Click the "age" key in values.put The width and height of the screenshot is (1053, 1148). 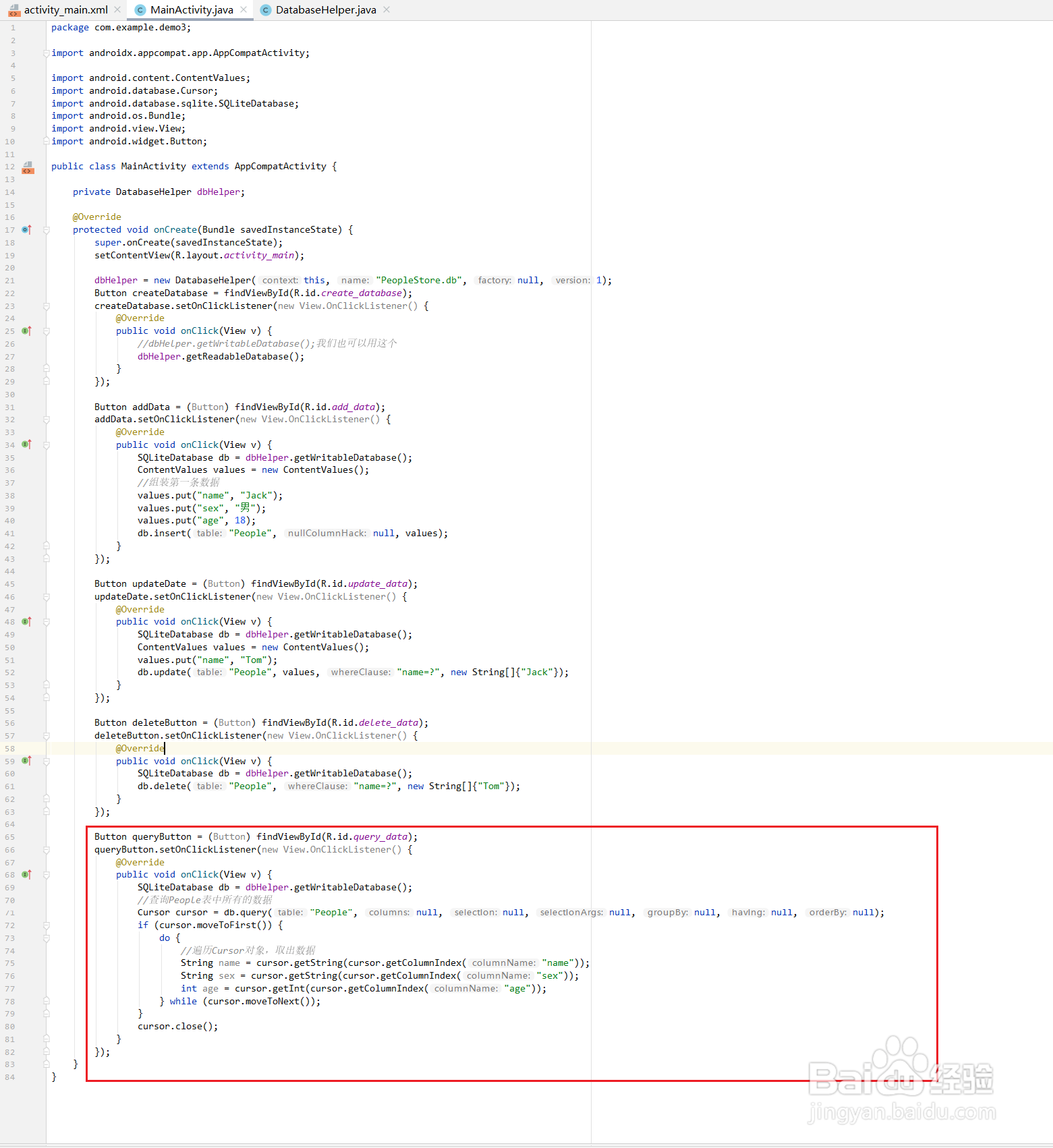click(x=210, y=521)
